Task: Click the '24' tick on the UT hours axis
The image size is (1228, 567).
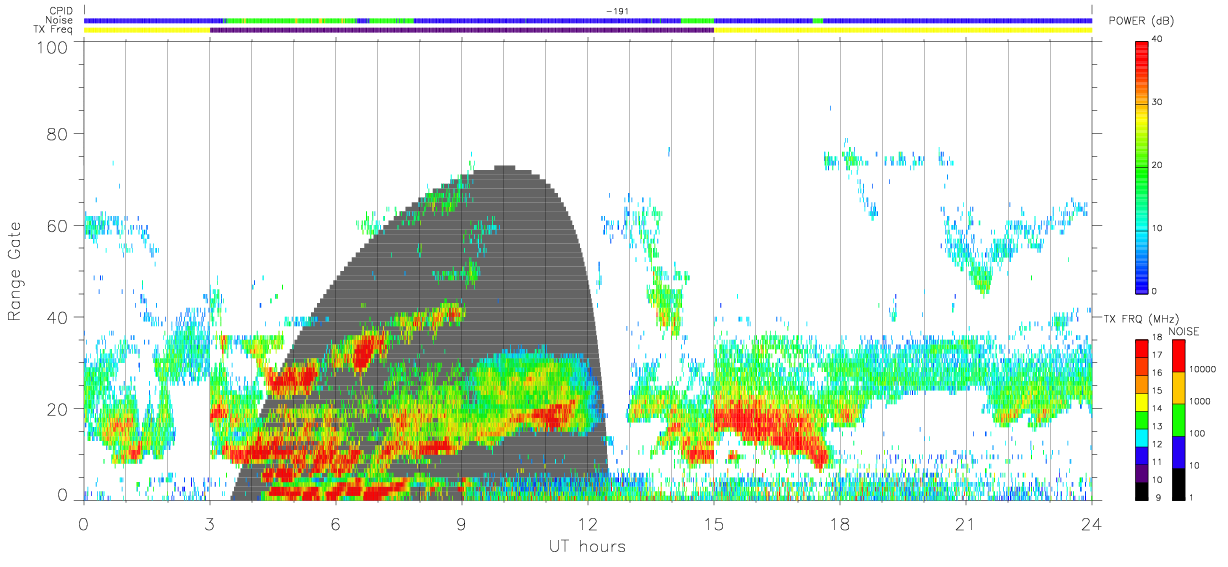Action: click(1092, 523)
